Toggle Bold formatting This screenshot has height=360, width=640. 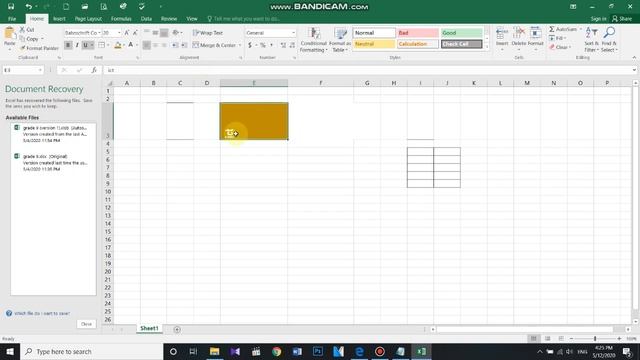pyautogui.click(x=68, y=45)
